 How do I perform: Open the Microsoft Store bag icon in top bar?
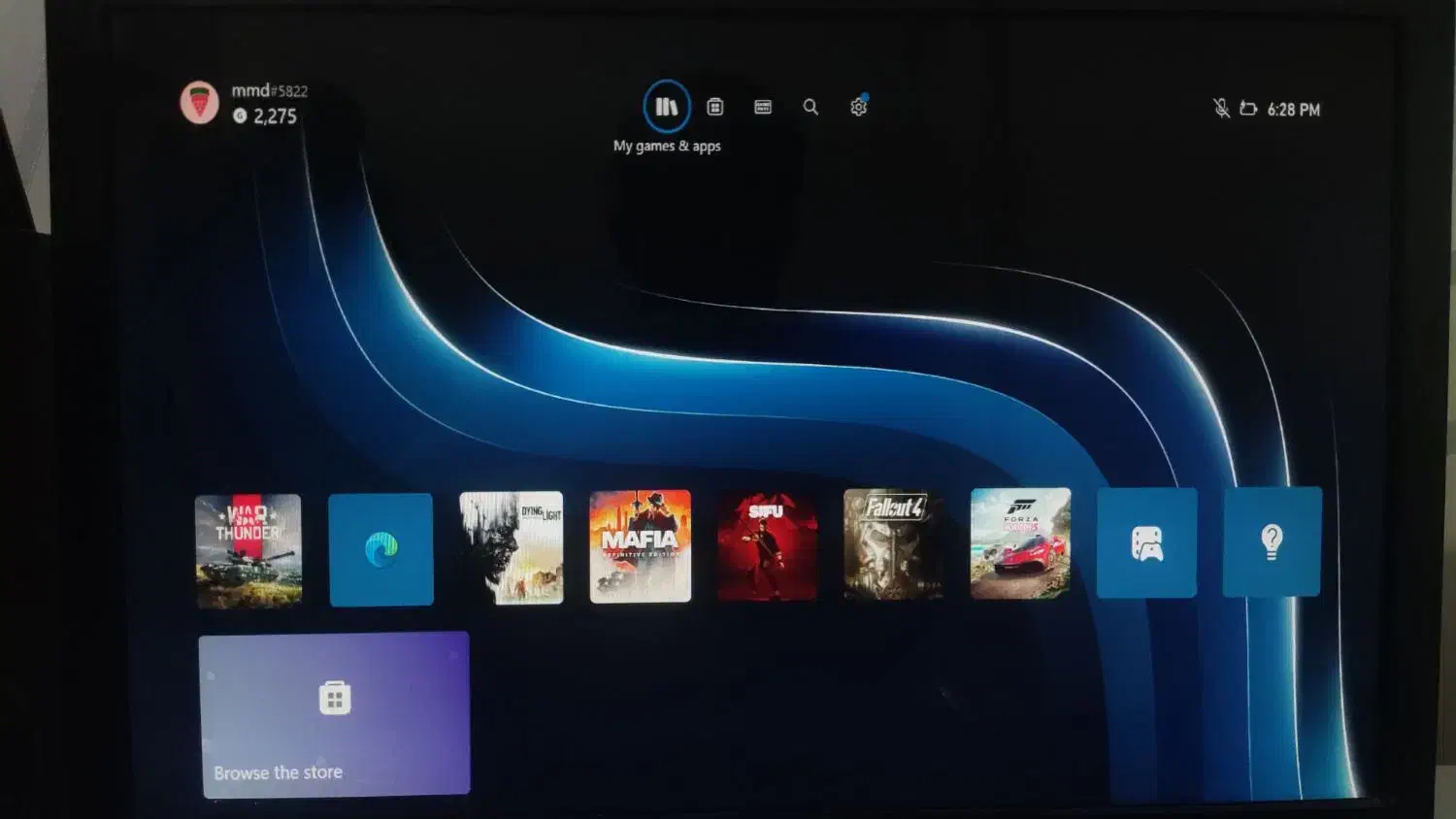pos(715,107)
